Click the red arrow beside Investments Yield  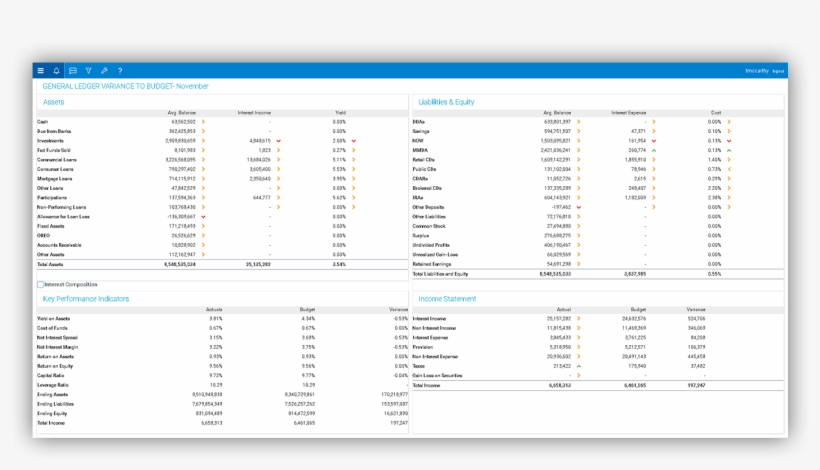(x=354, y=141)
